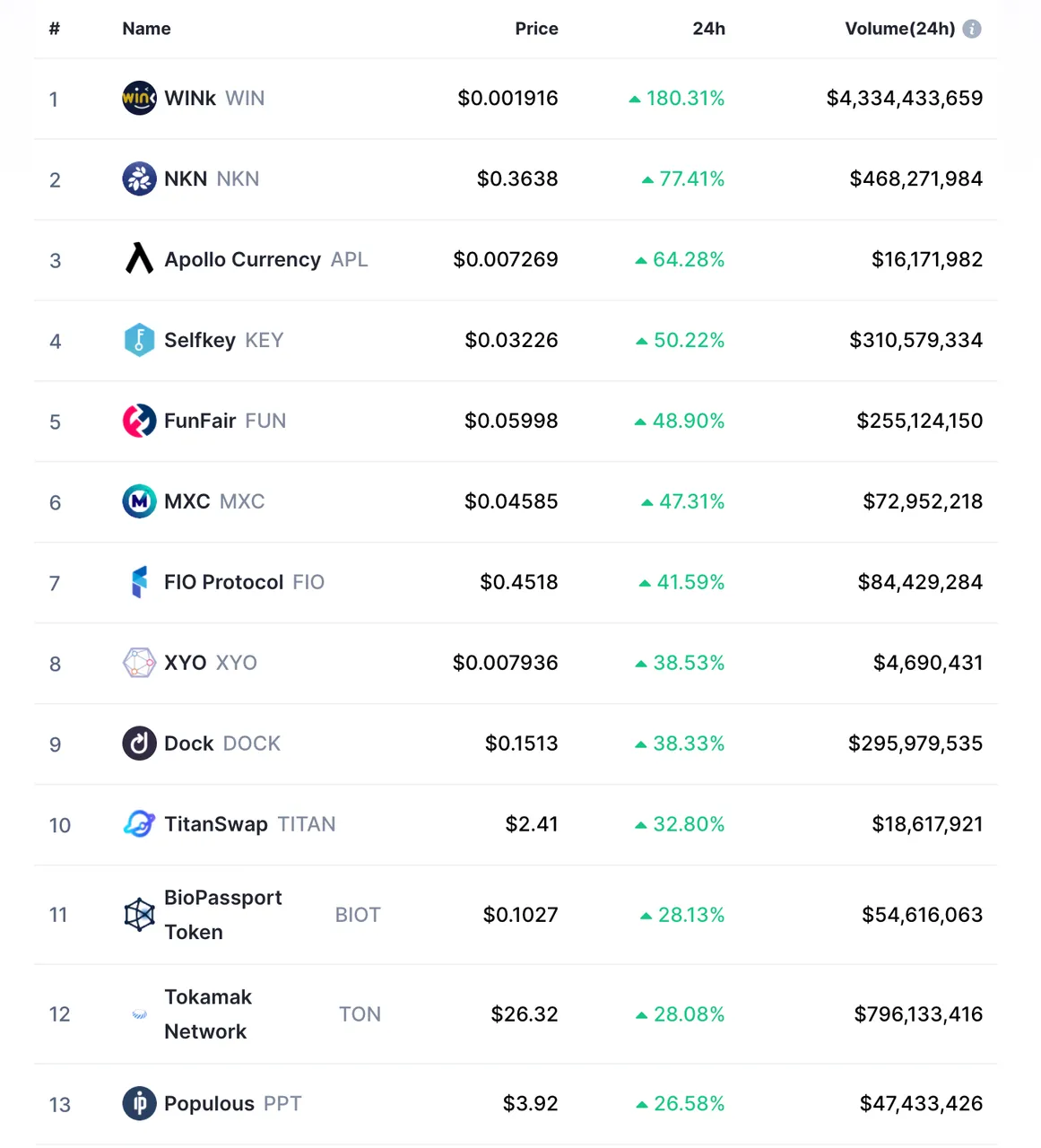This screenshot has height=1148, width=1041.
Task: Click the MXC coin logo icon
Action: (x=139, y=501)
